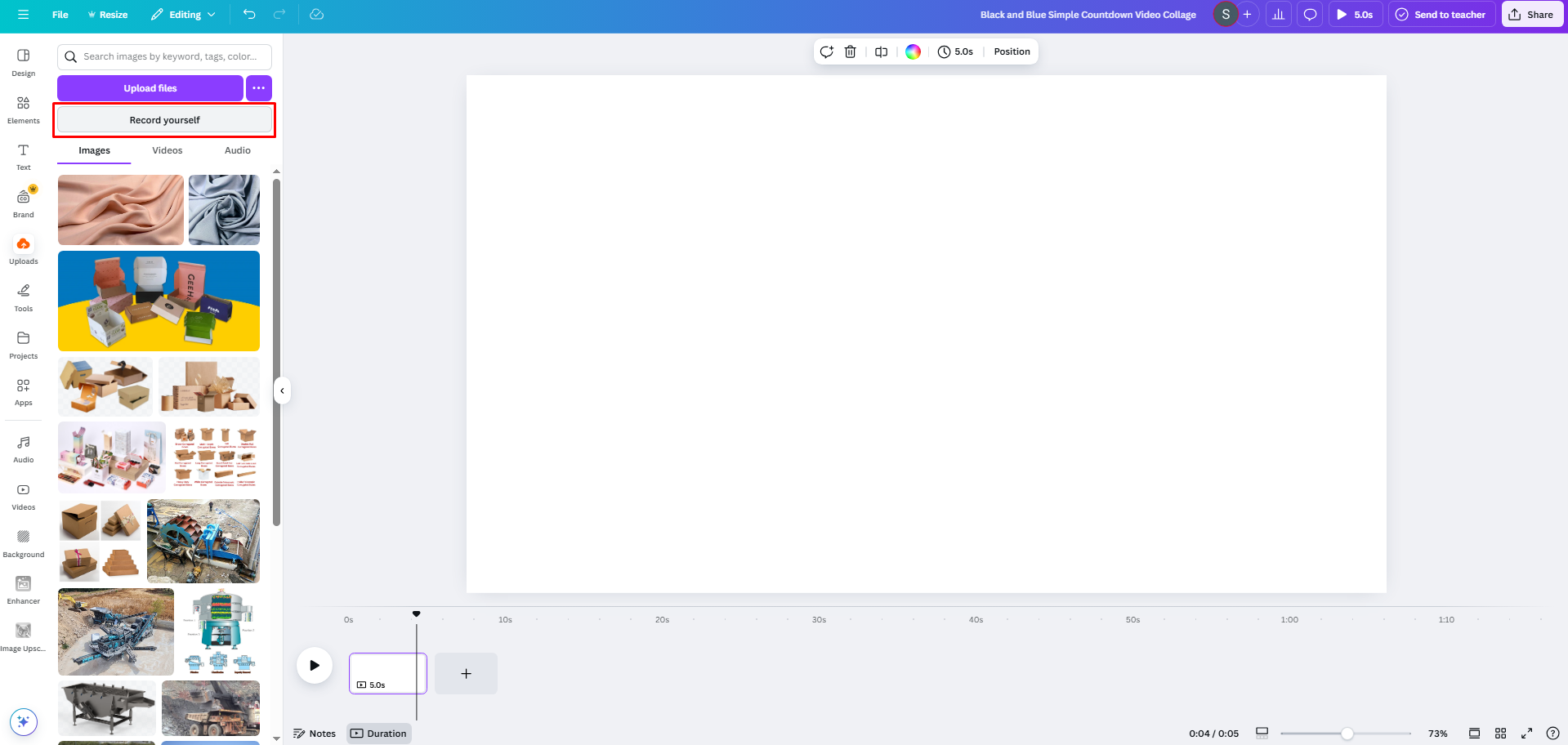Open the Audio panel in the sidebar

point(22,448)
